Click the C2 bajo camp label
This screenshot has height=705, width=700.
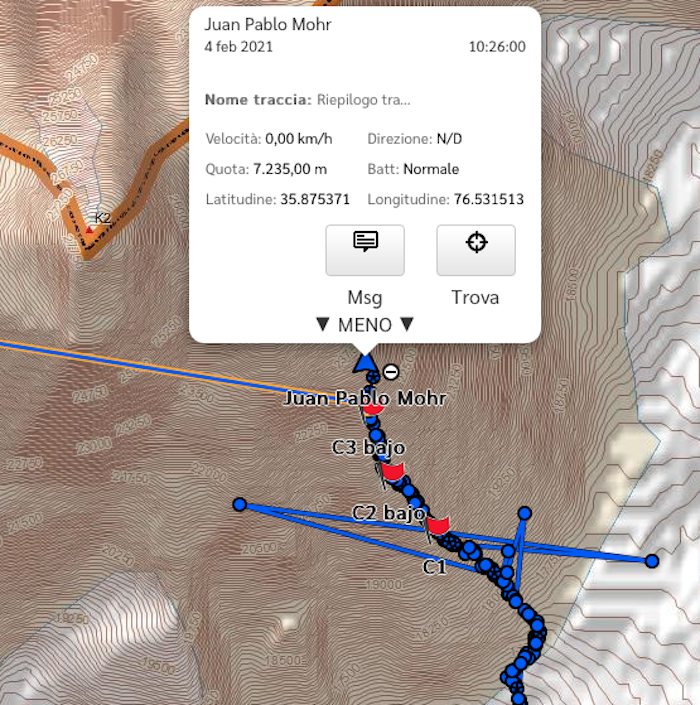388,513
